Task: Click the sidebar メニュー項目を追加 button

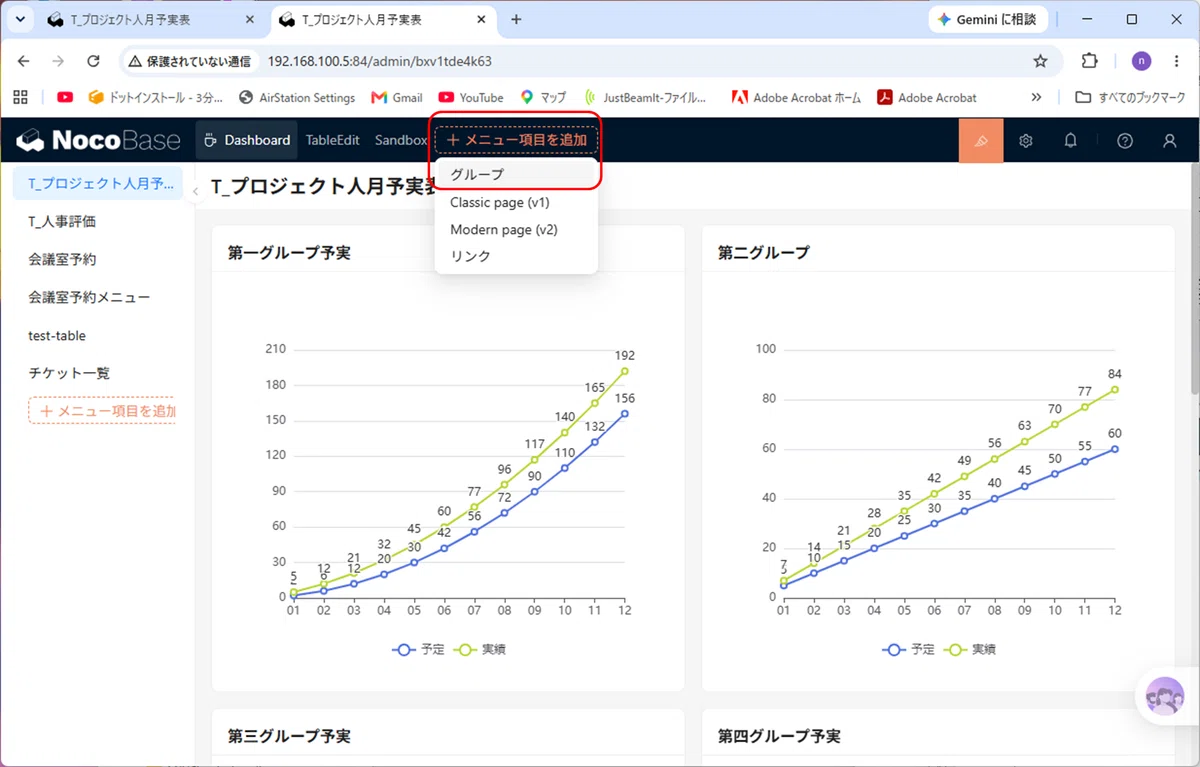Action: pyautogui.click(x=102, y=411)
